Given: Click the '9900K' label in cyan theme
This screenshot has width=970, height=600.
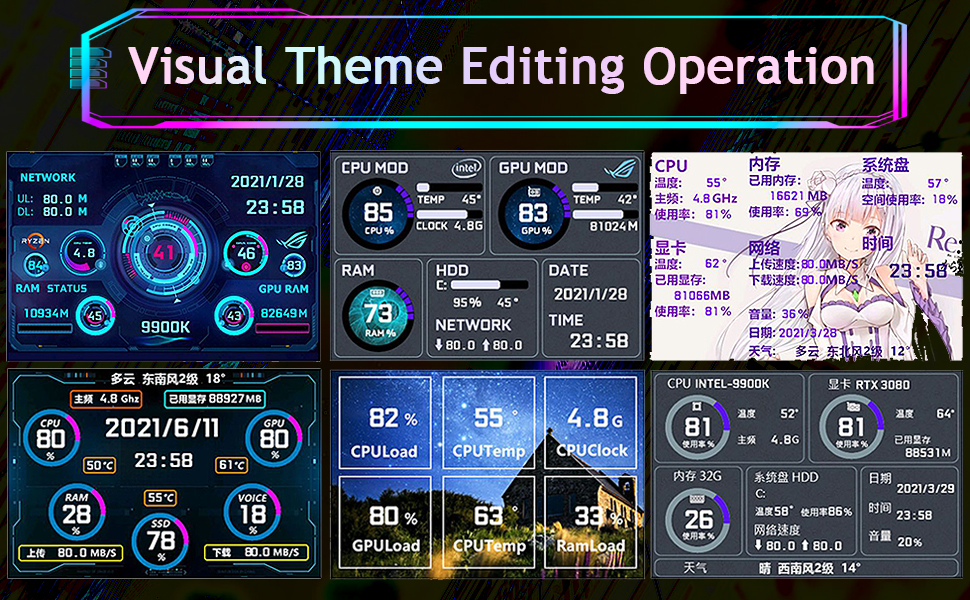Looking at the screenshot, I should [x=165, y=327].
